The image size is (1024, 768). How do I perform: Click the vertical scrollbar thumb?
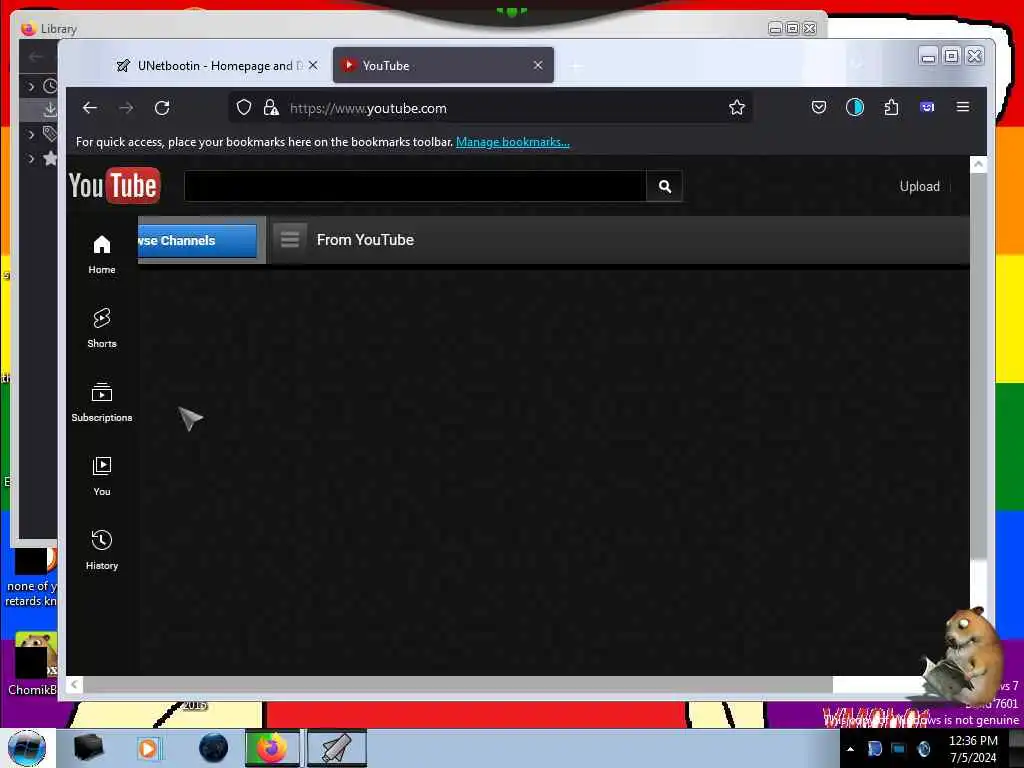click(x=978, y=366)
